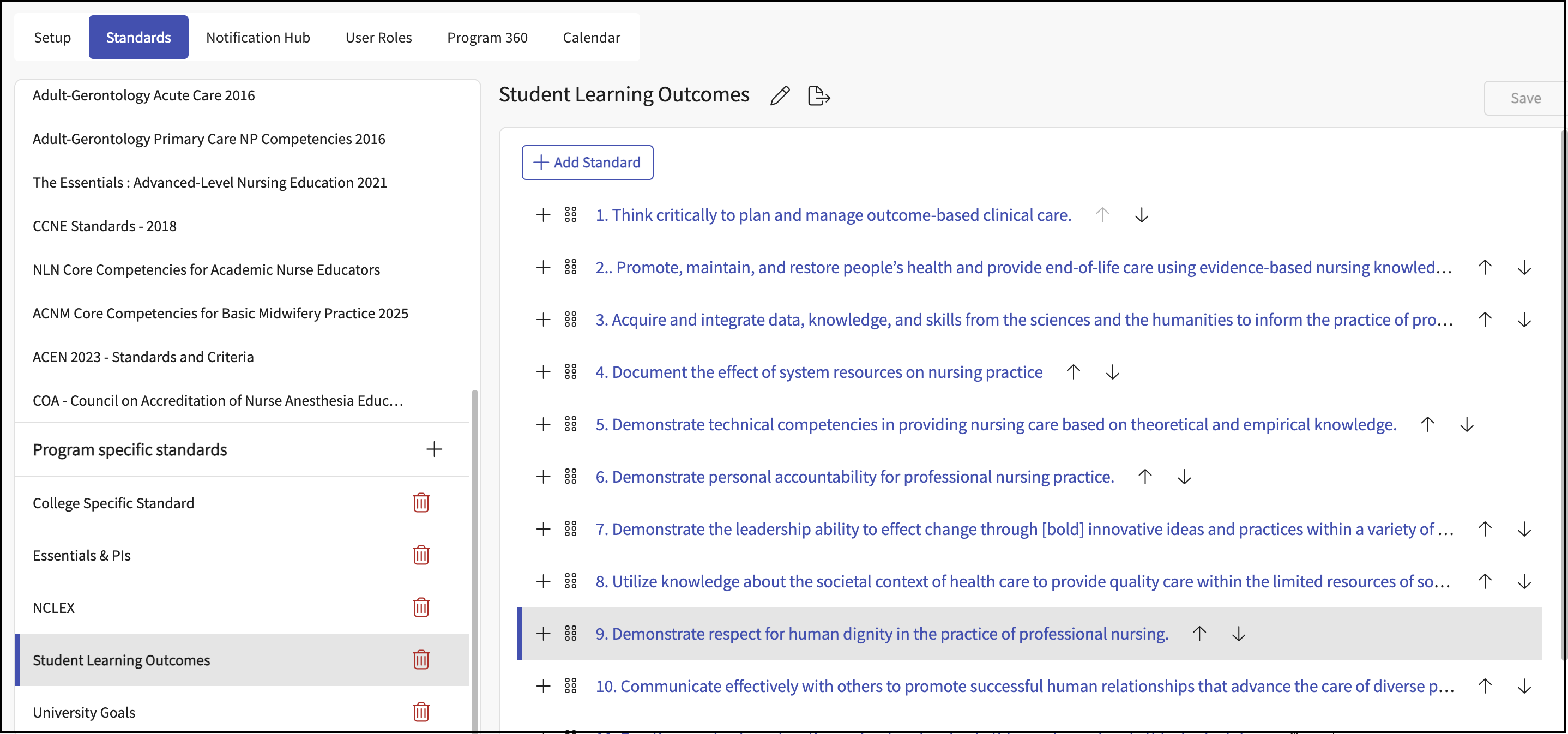Click trash icon for College Specific Standard

[x=420, y=502]
